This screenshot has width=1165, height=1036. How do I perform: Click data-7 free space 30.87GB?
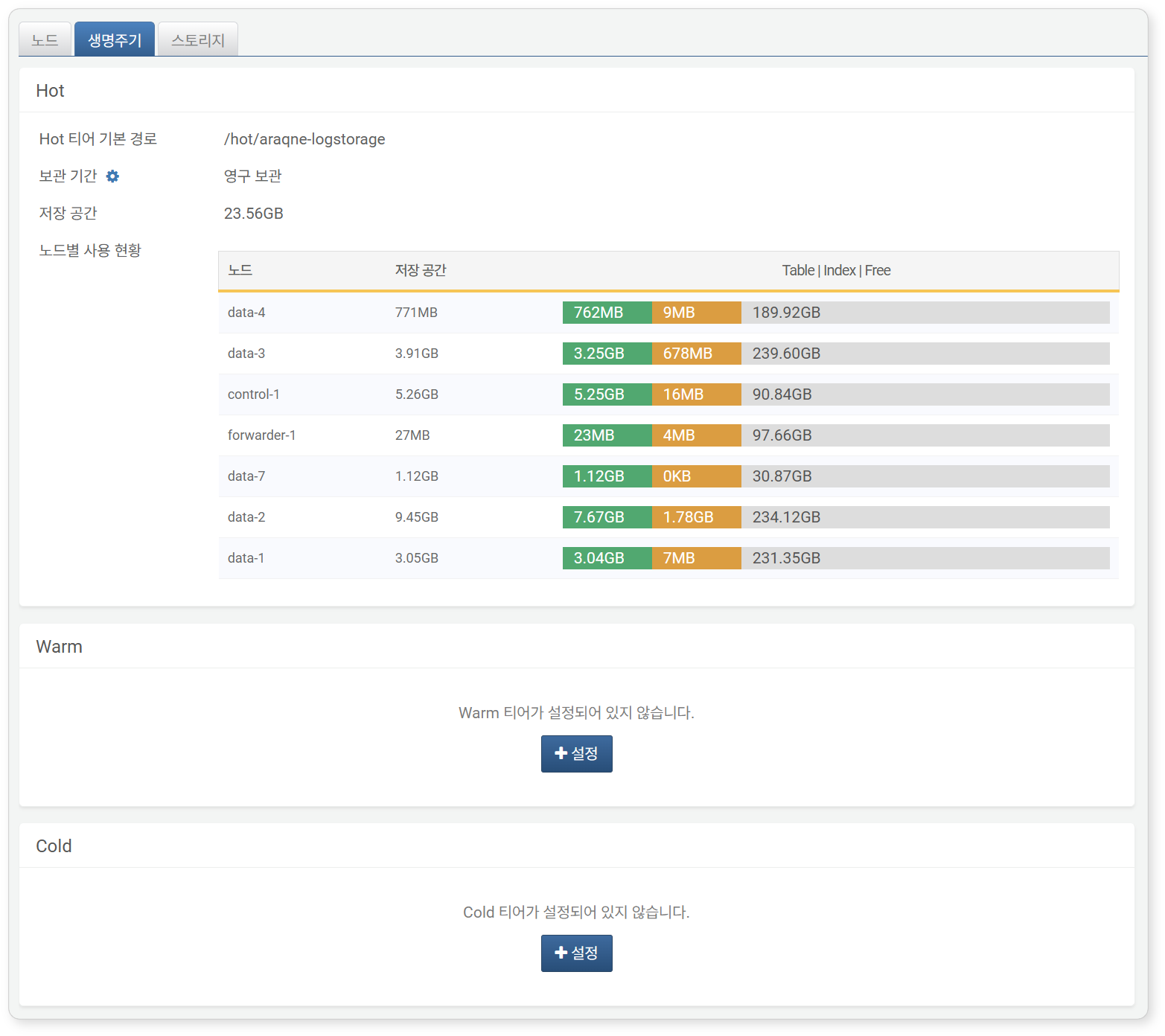[925, 476]
